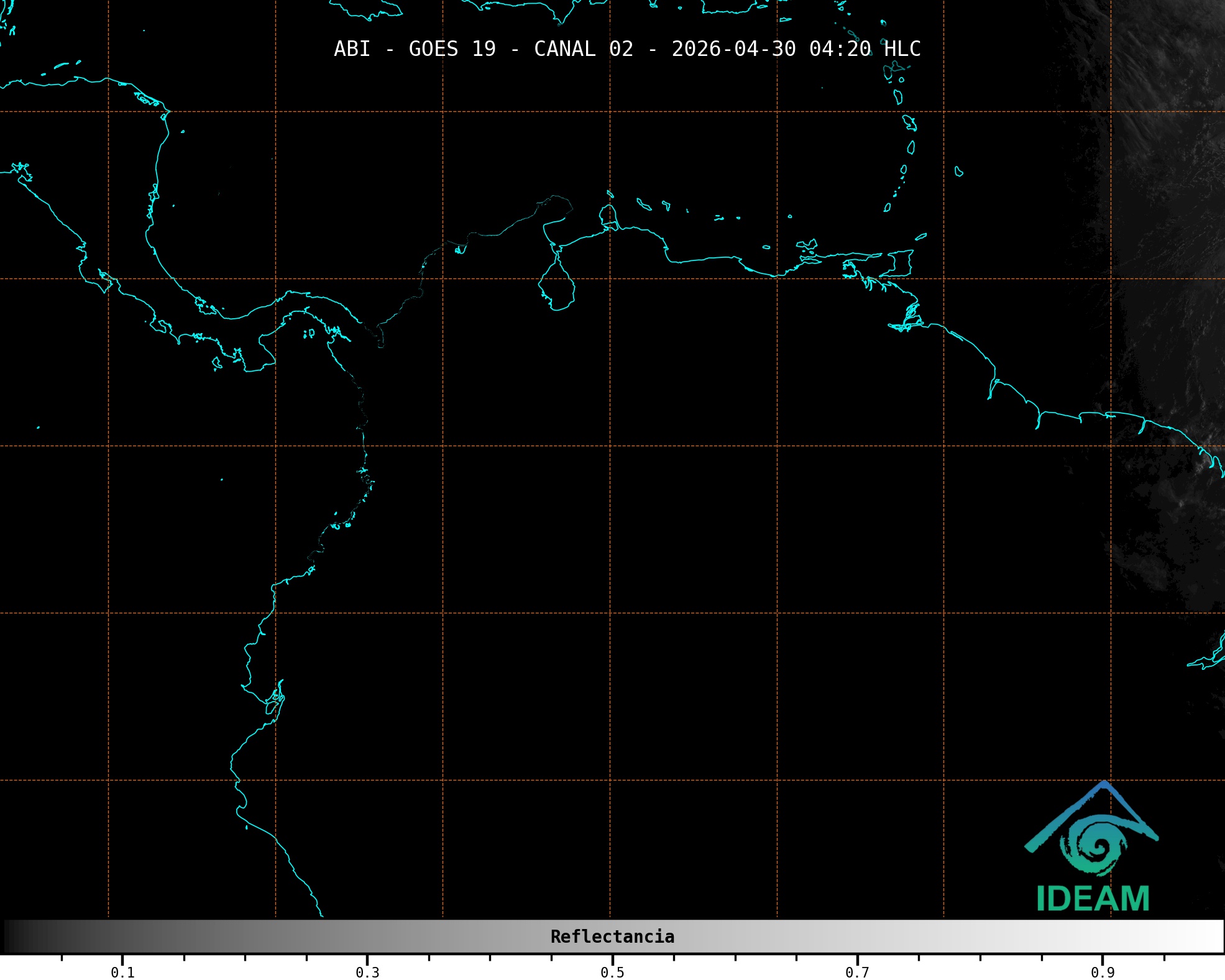Click the Lake Maracaibo outline

[x=557, y=286]
